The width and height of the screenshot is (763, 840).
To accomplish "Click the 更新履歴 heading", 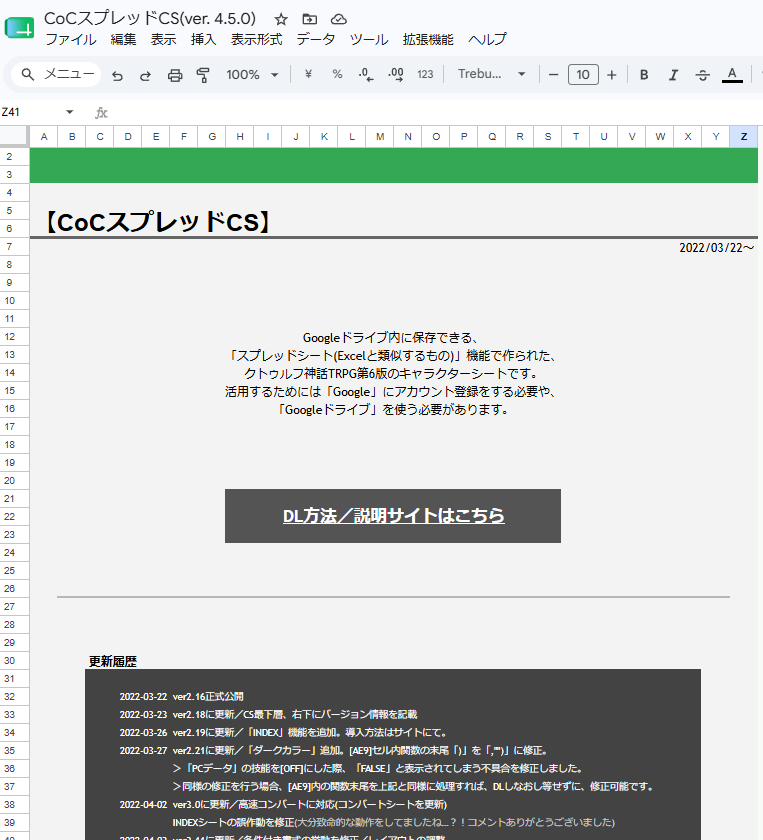I will click(x=113, y=662).
